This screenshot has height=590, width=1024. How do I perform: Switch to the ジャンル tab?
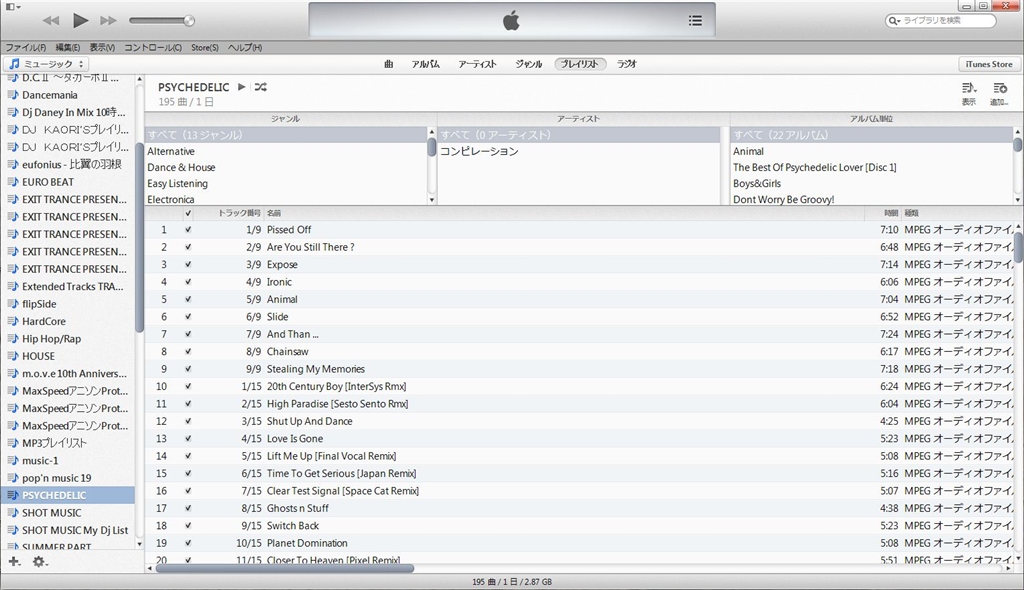[528, 64]
